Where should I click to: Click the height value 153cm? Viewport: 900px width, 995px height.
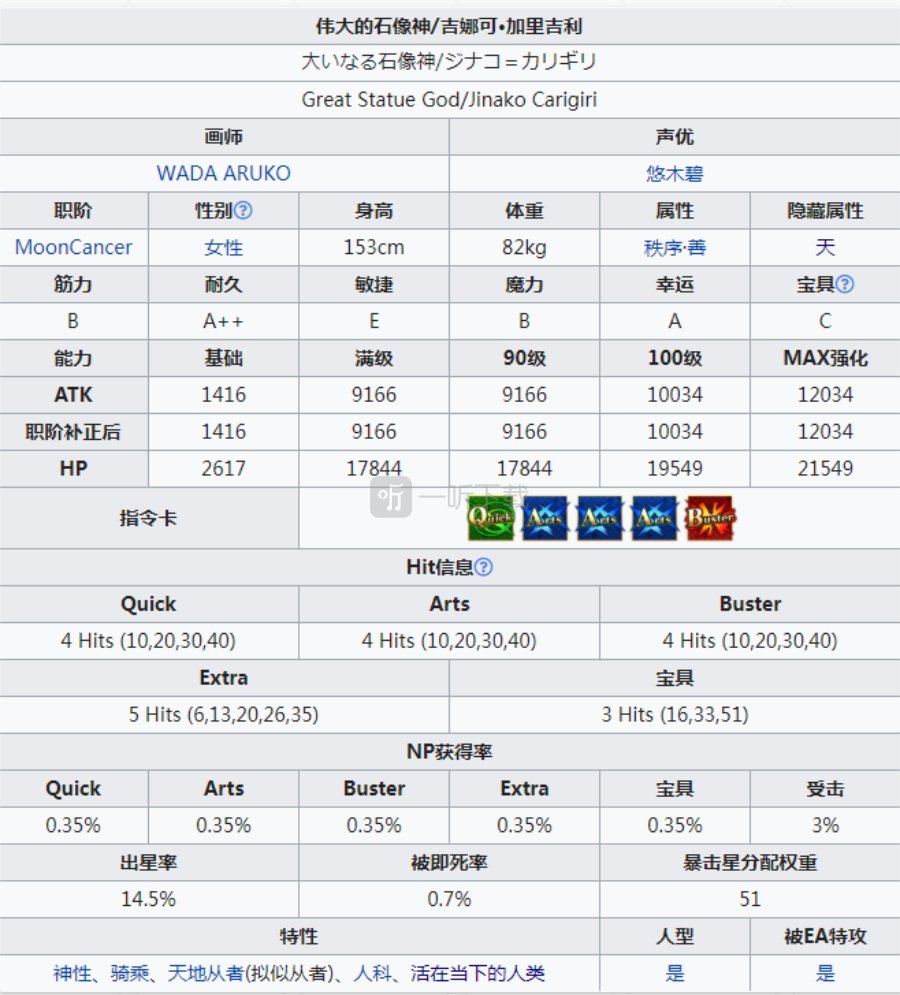point(374,247)
